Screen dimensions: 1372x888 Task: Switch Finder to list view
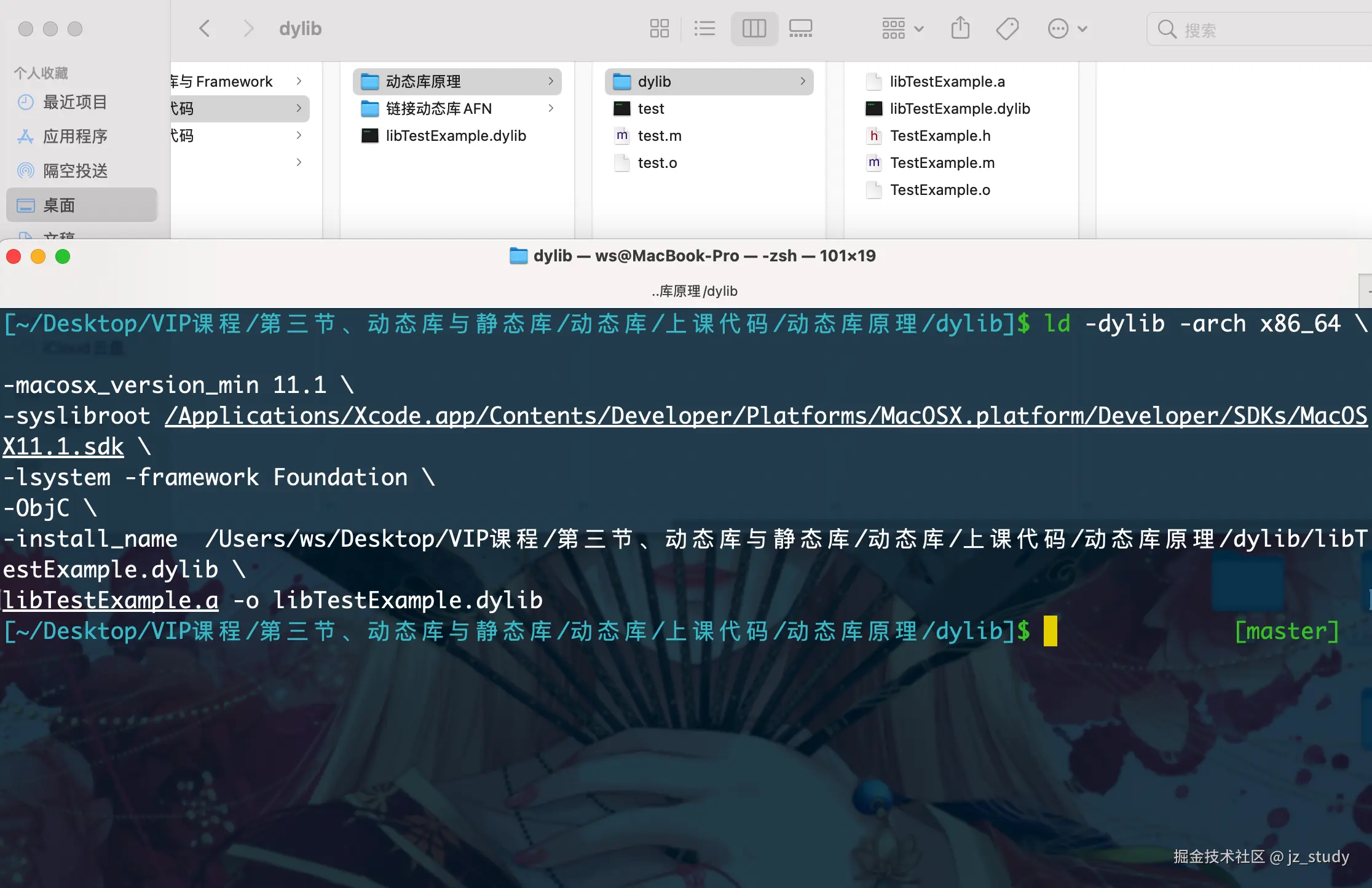(704, 28)
